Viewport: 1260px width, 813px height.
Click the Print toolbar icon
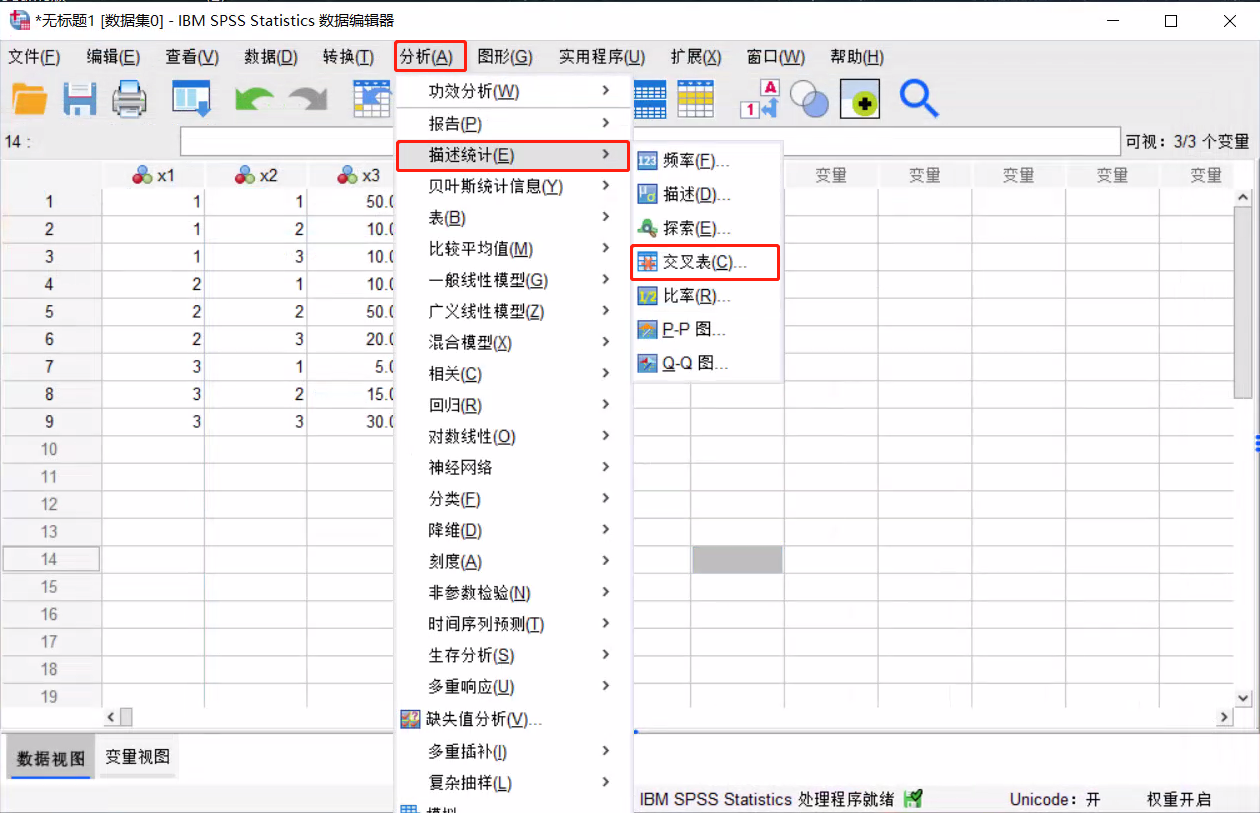(x=130, y=98)
